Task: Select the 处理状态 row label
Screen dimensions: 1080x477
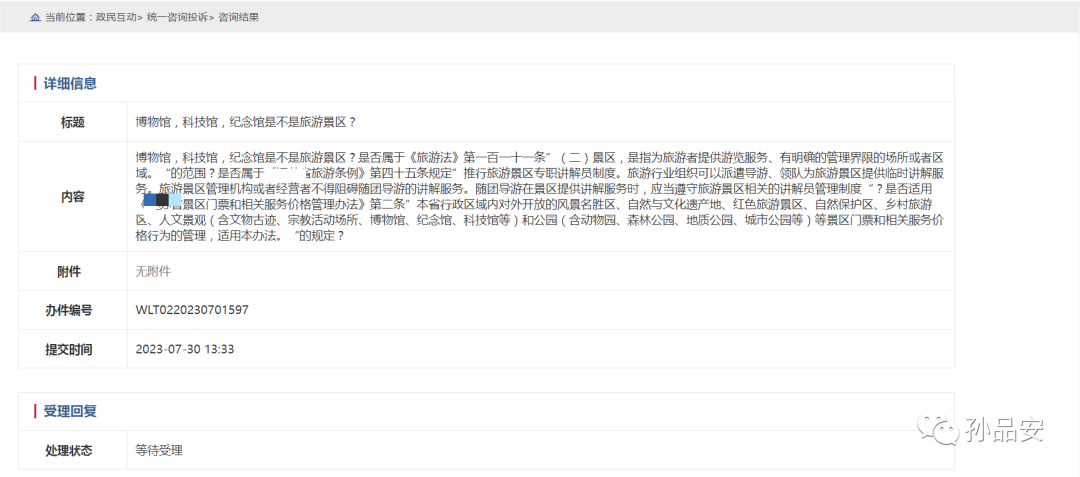Action: click(69, 450)
